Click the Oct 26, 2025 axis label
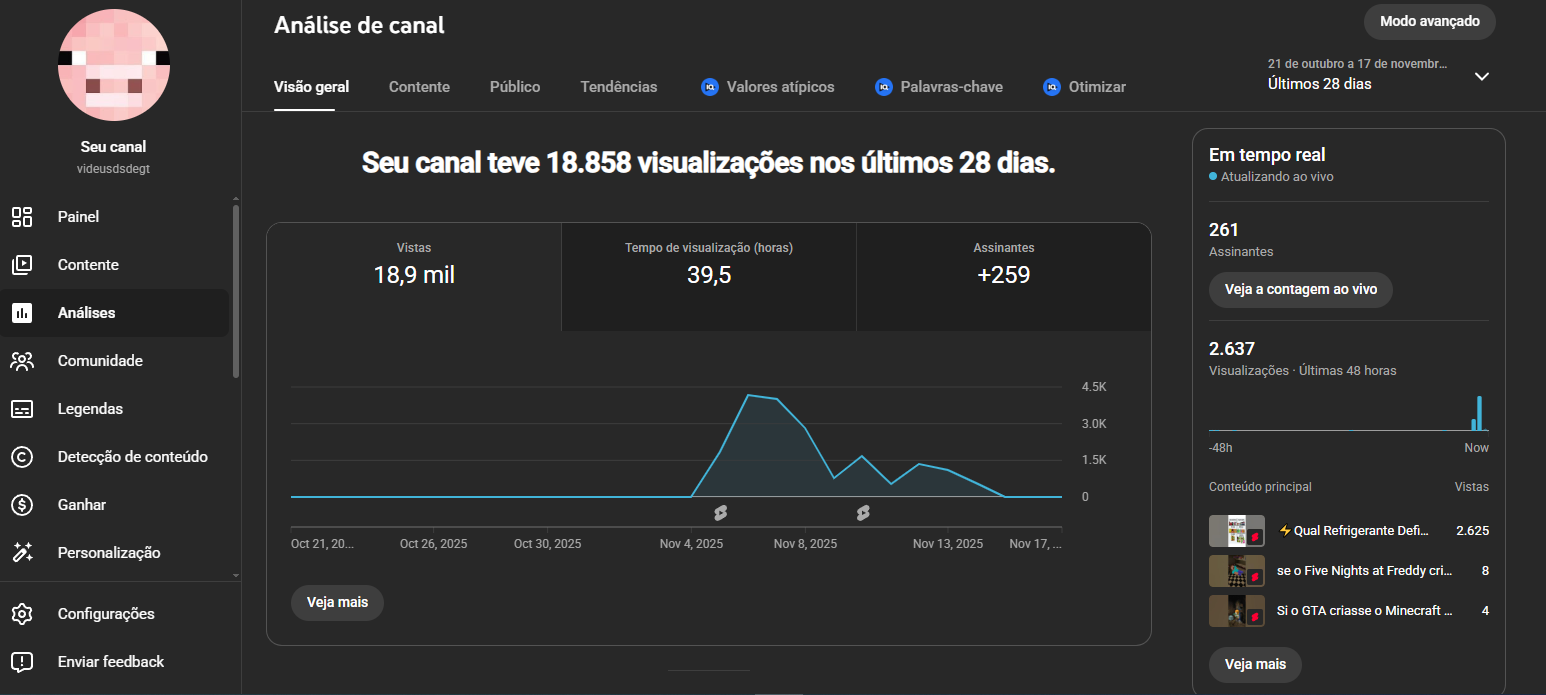The image size is (1546, 695). coord(433,544)
